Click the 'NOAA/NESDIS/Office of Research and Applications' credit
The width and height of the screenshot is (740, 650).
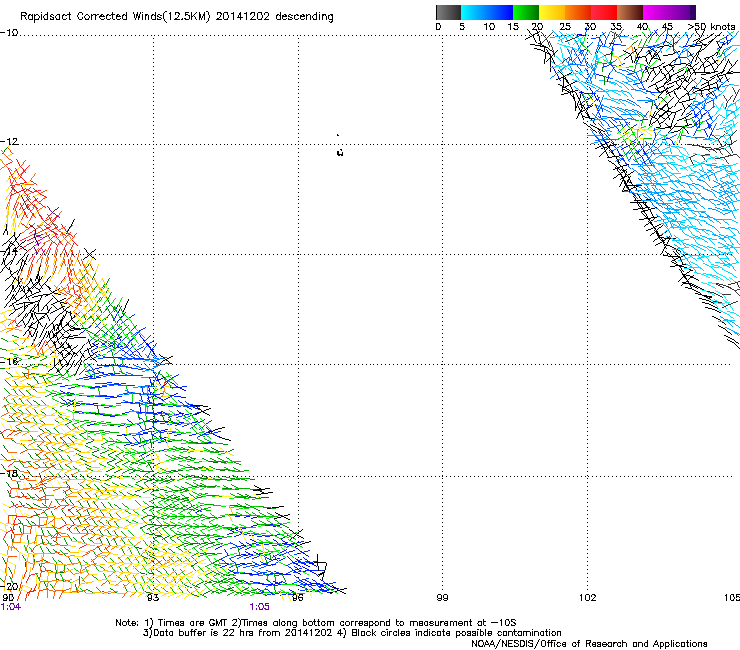(589, 644)
